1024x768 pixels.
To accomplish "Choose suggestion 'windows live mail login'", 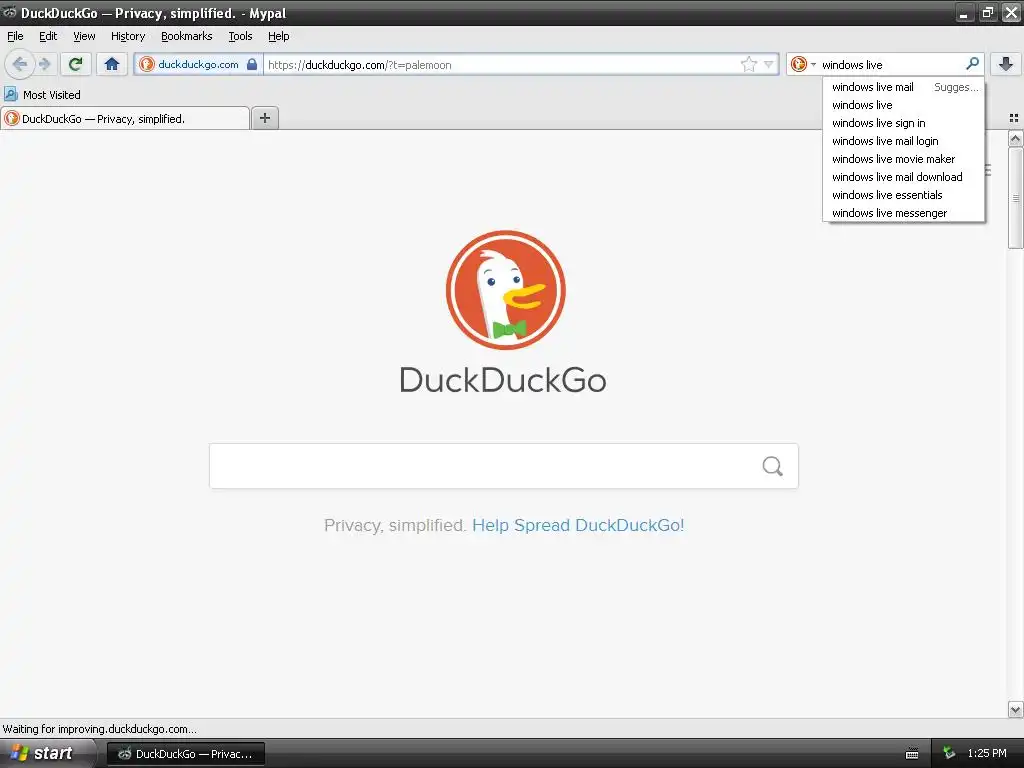I will pyautogui.click(x=904, y=141).
